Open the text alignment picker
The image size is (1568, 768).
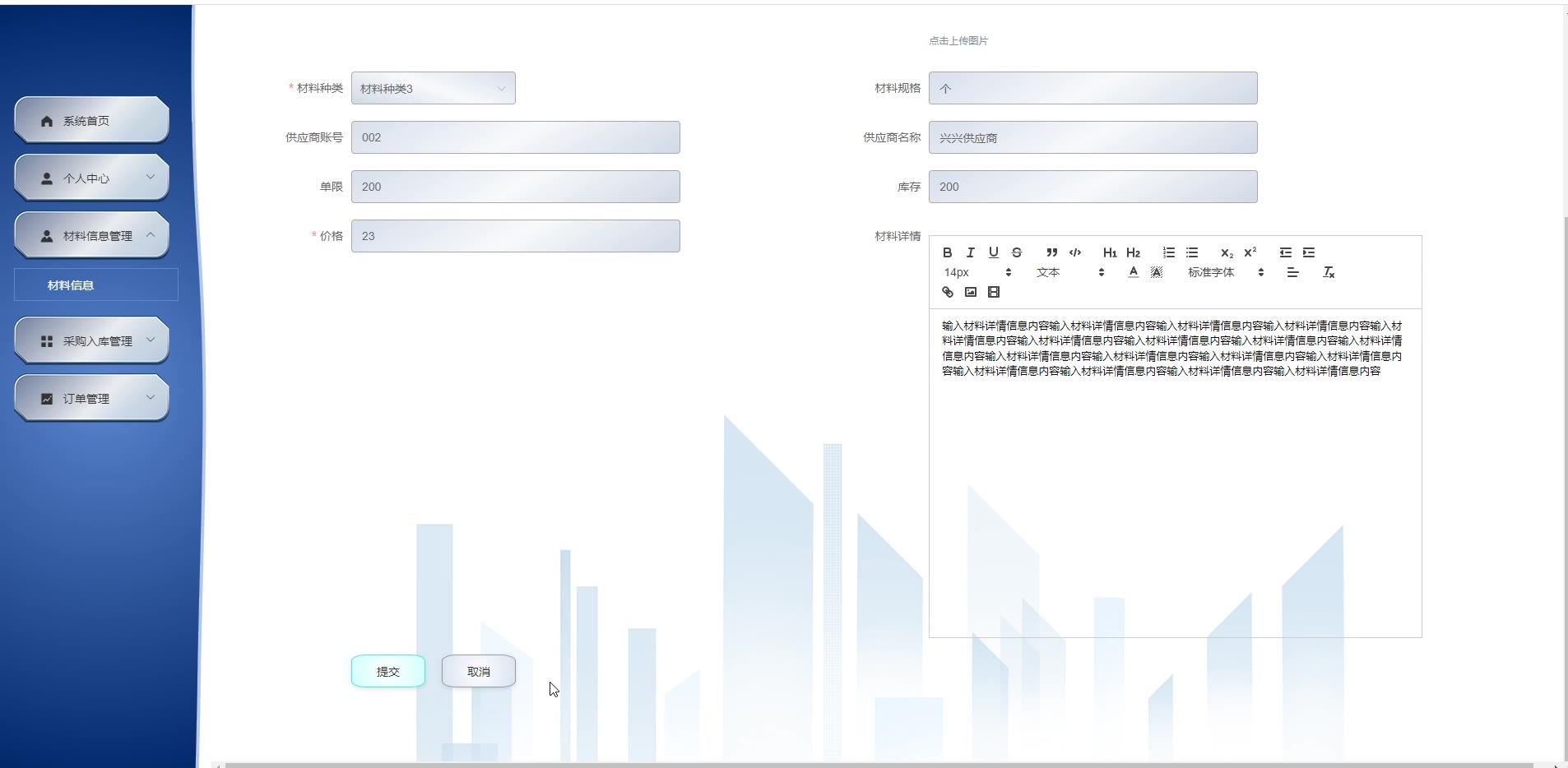1292,272
